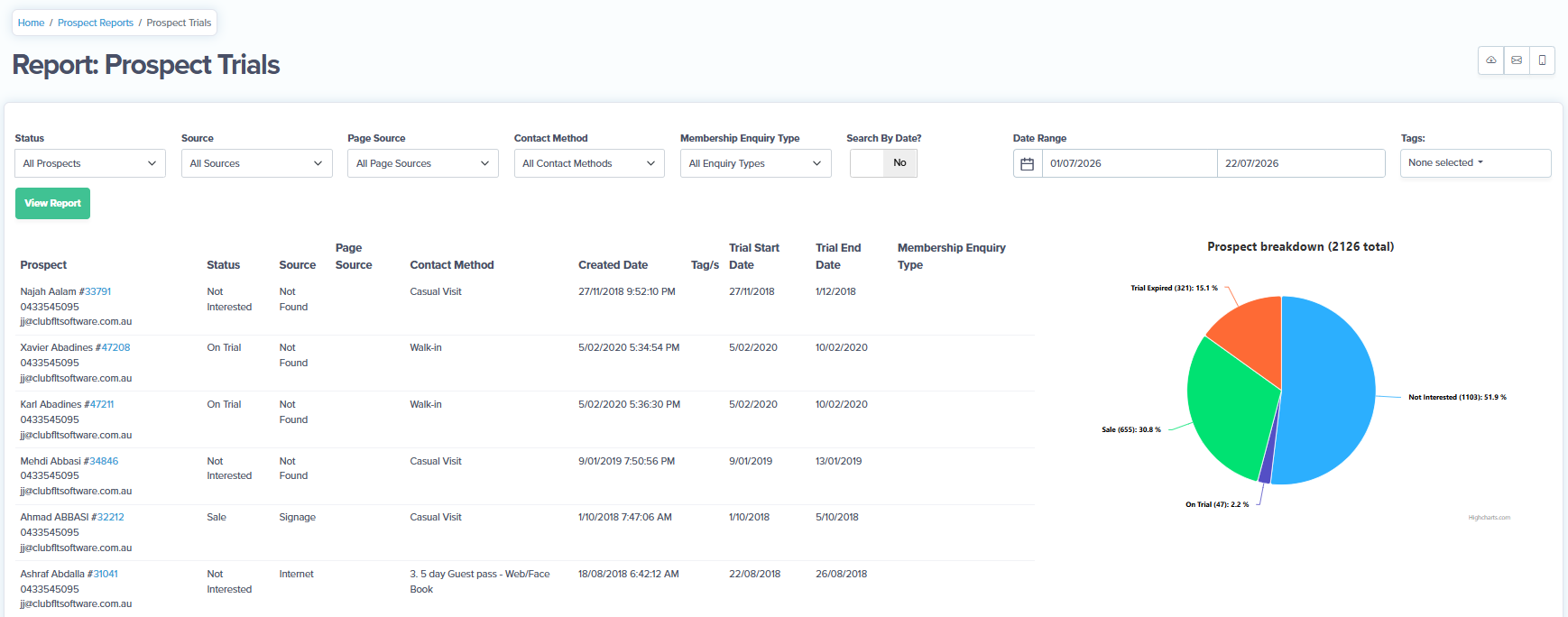Viewport: 1568px width, 617px height.
Task: Click the Prospect column header
Action: (43, 265)
